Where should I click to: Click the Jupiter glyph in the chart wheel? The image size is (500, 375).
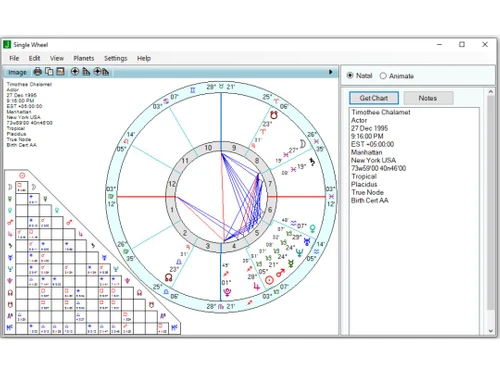[256, 286]
